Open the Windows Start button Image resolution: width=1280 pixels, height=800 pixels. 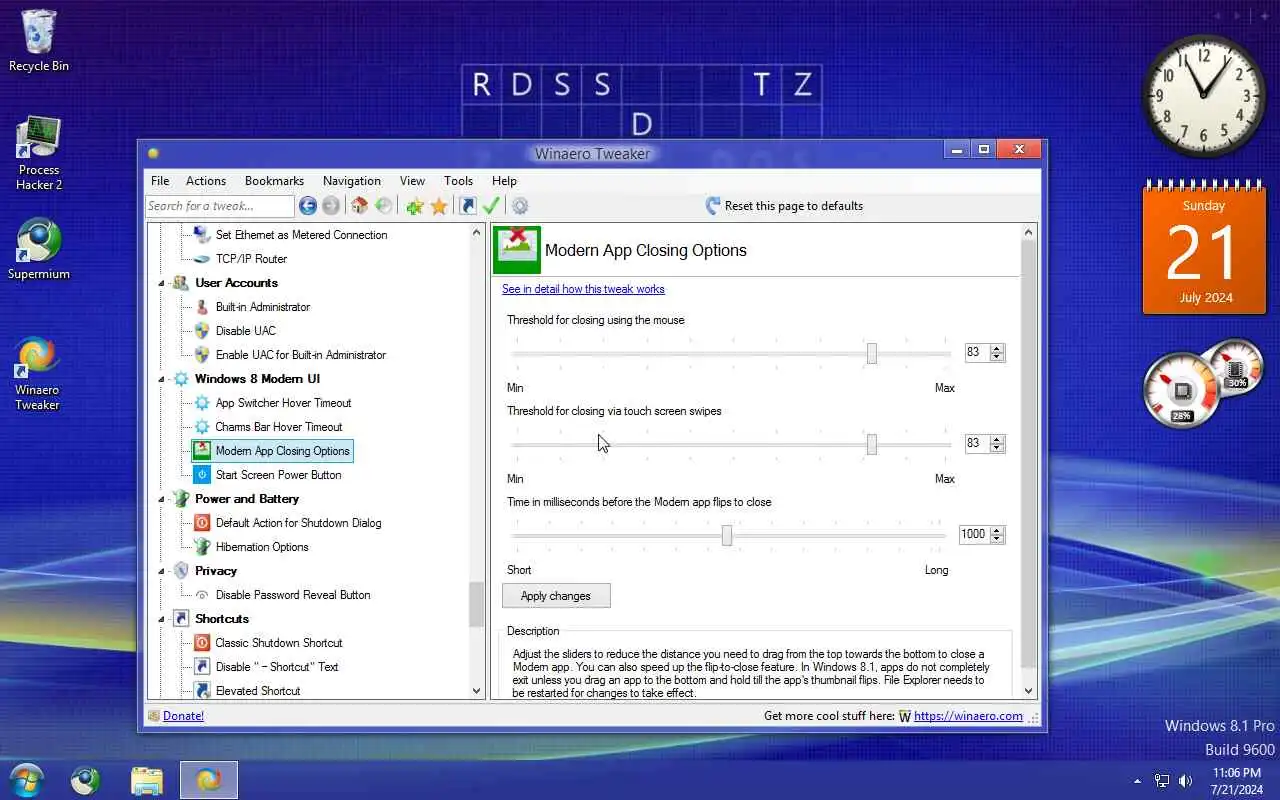pos(26,780)
